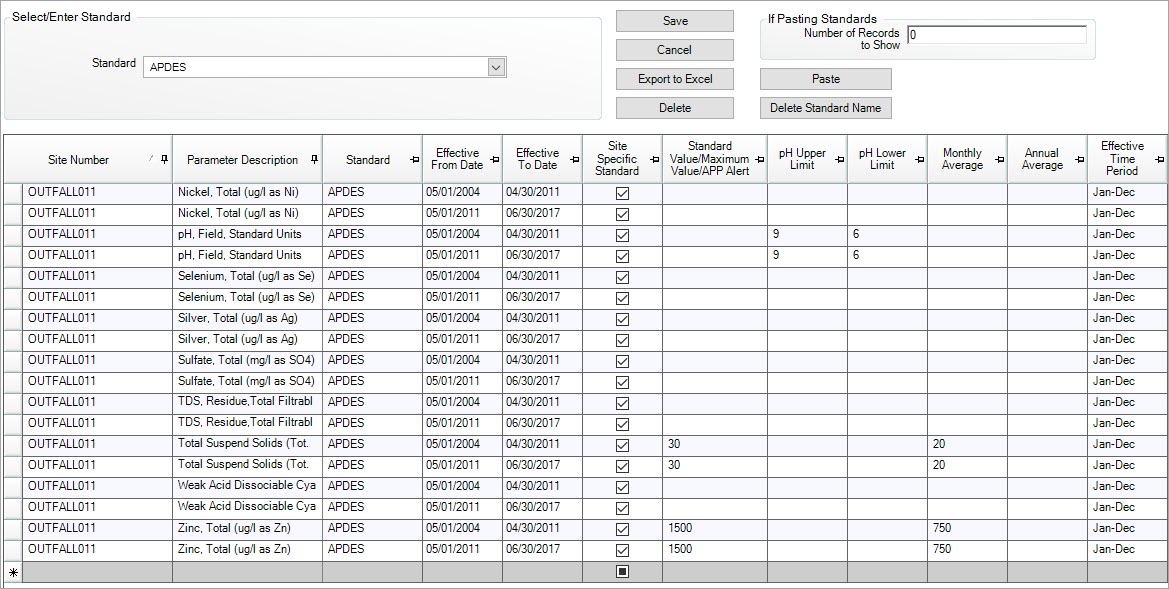Image resolution: width=1169 pixels, height=589 pixels.
Task: Click the Number of Records to Show field
Action: coord(994,34)
